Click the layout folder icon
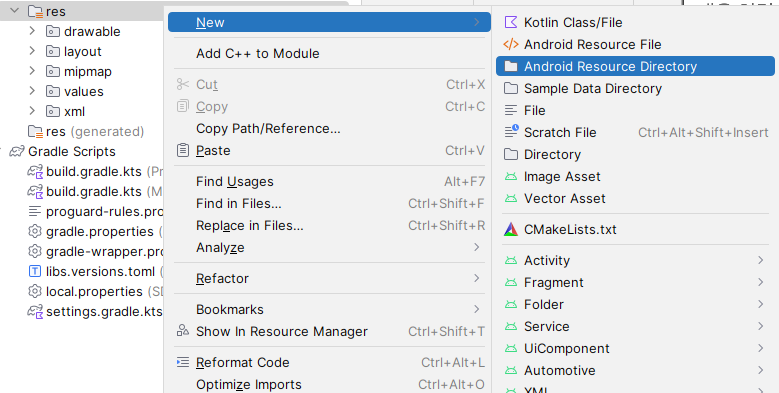The image size is (779, 393). tap(53, 51)
